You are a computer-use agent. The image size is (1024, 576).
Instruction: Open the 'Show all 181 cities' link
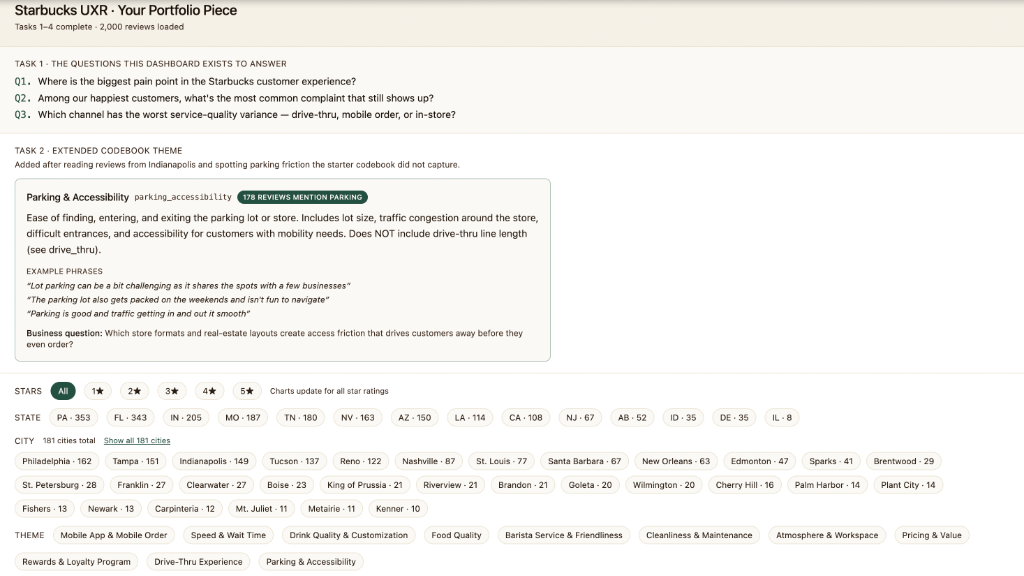[137, 441]
